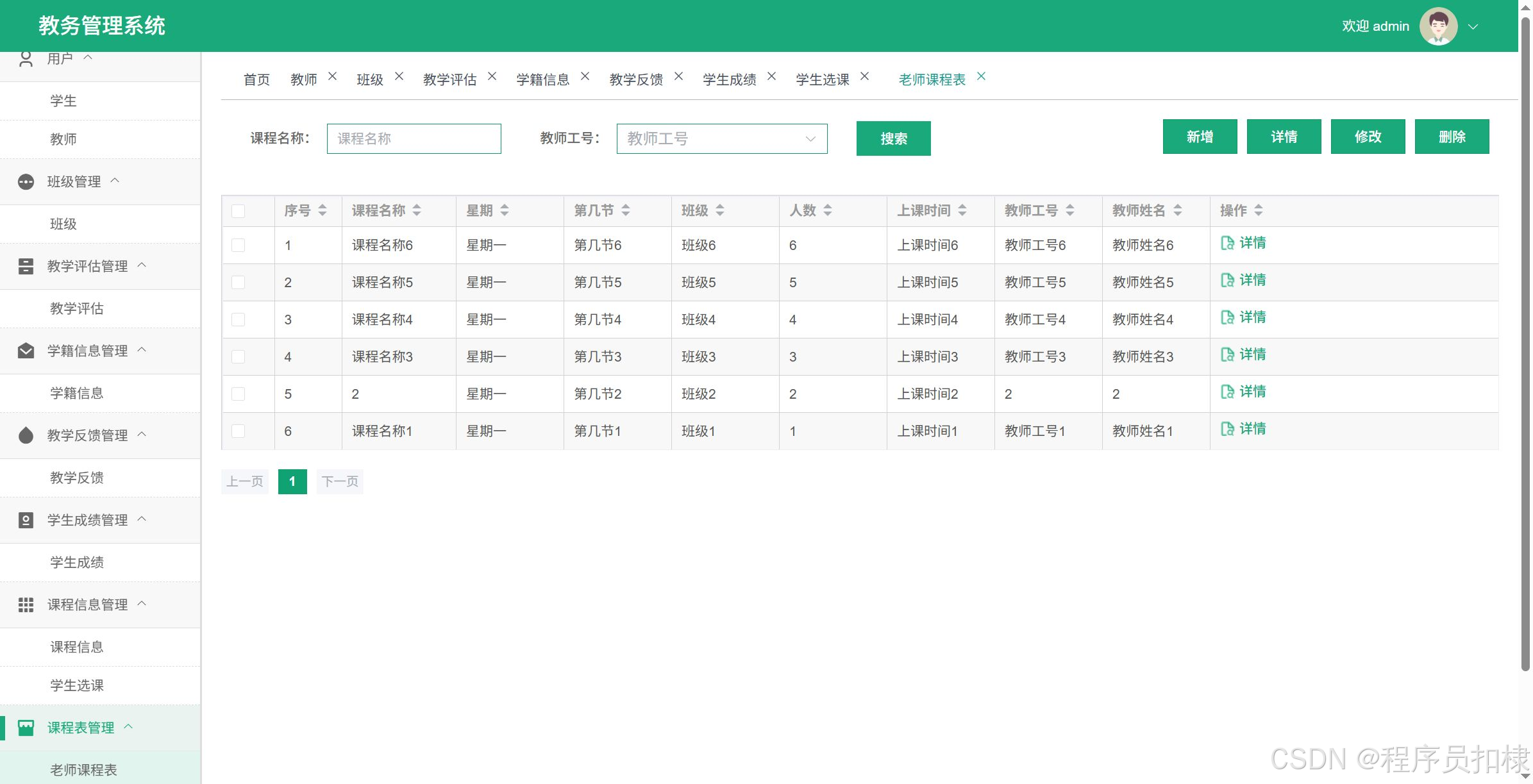Switch to the 学生成绩 tab

coord(729,79)
